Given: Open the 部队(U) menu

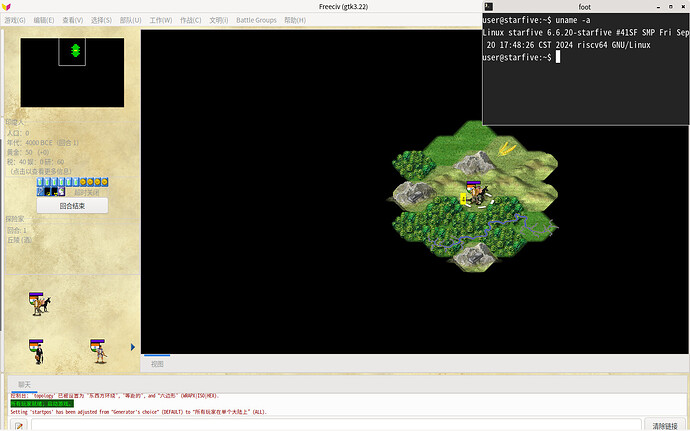Looking at the screenshot, I should point(130,20).
